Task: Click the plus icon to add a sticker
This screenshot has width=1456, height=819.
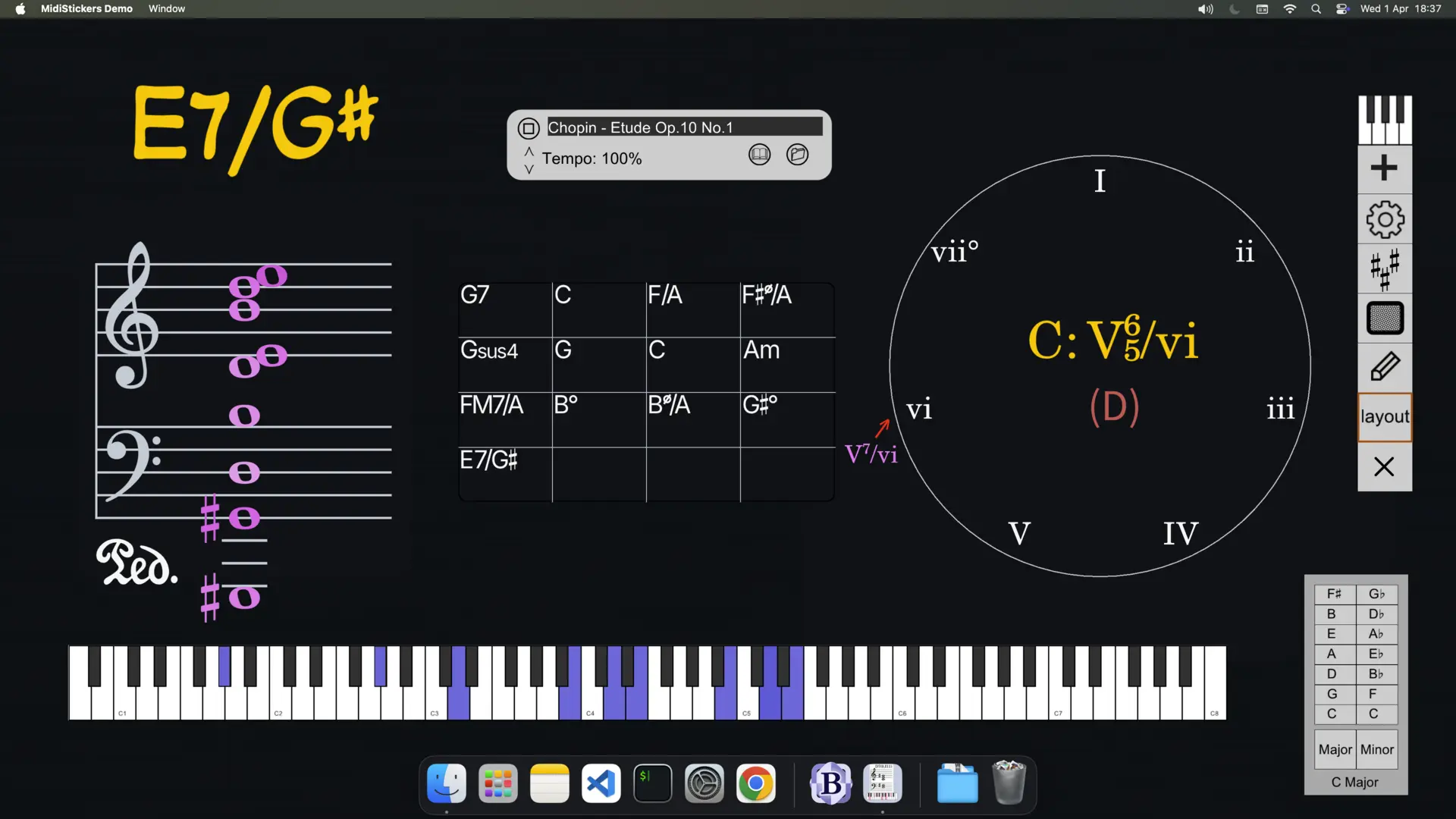Action: point(1384,168)
